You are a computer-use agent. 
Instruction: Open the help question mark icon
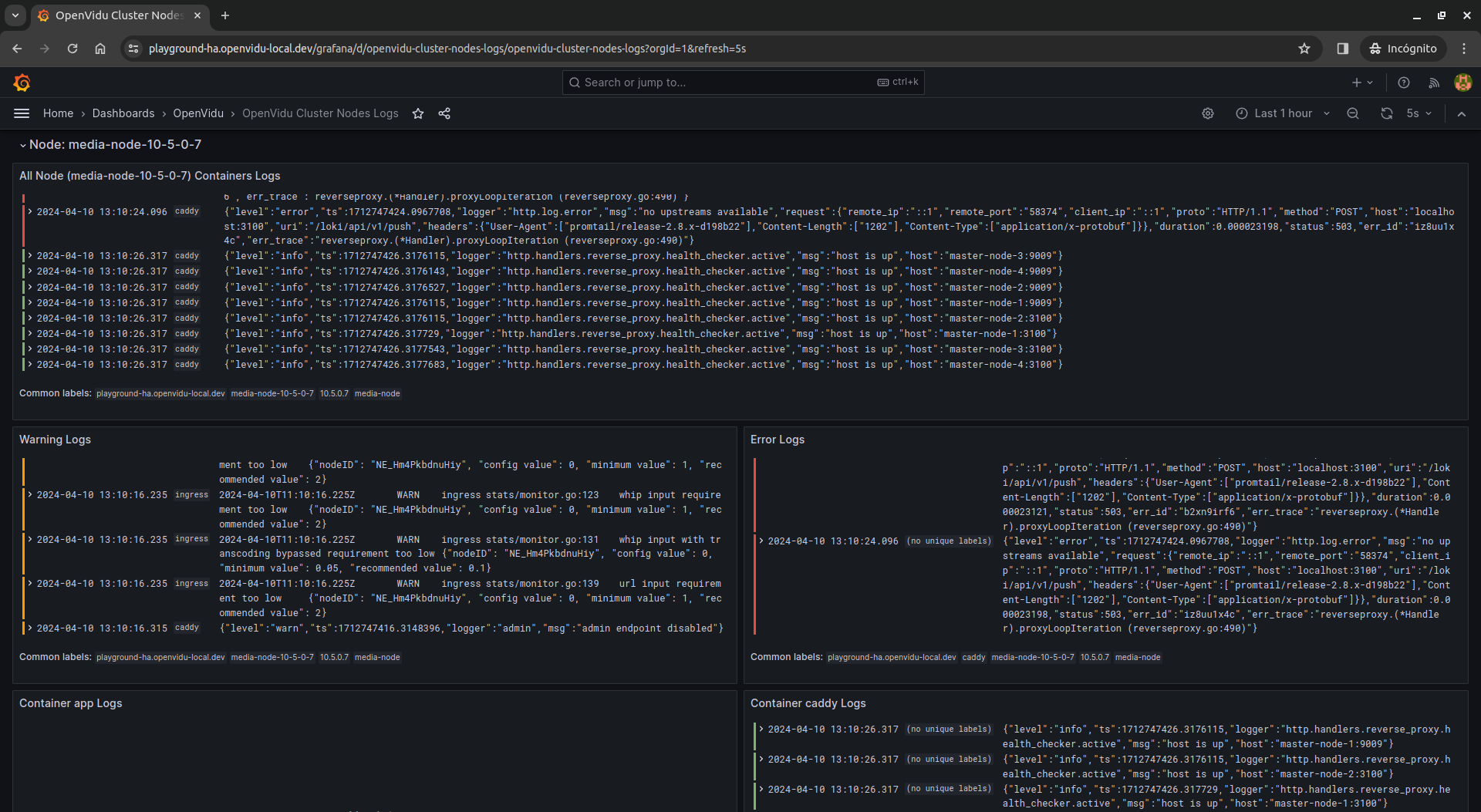click(1404, 83)
